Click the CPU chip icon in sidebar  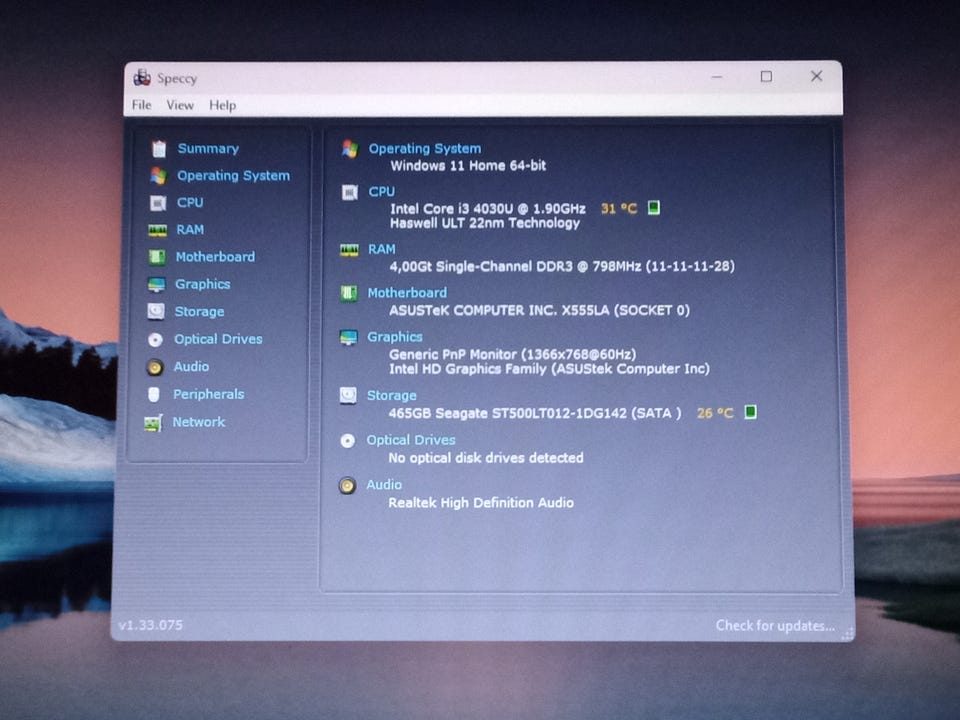[158, 203]
